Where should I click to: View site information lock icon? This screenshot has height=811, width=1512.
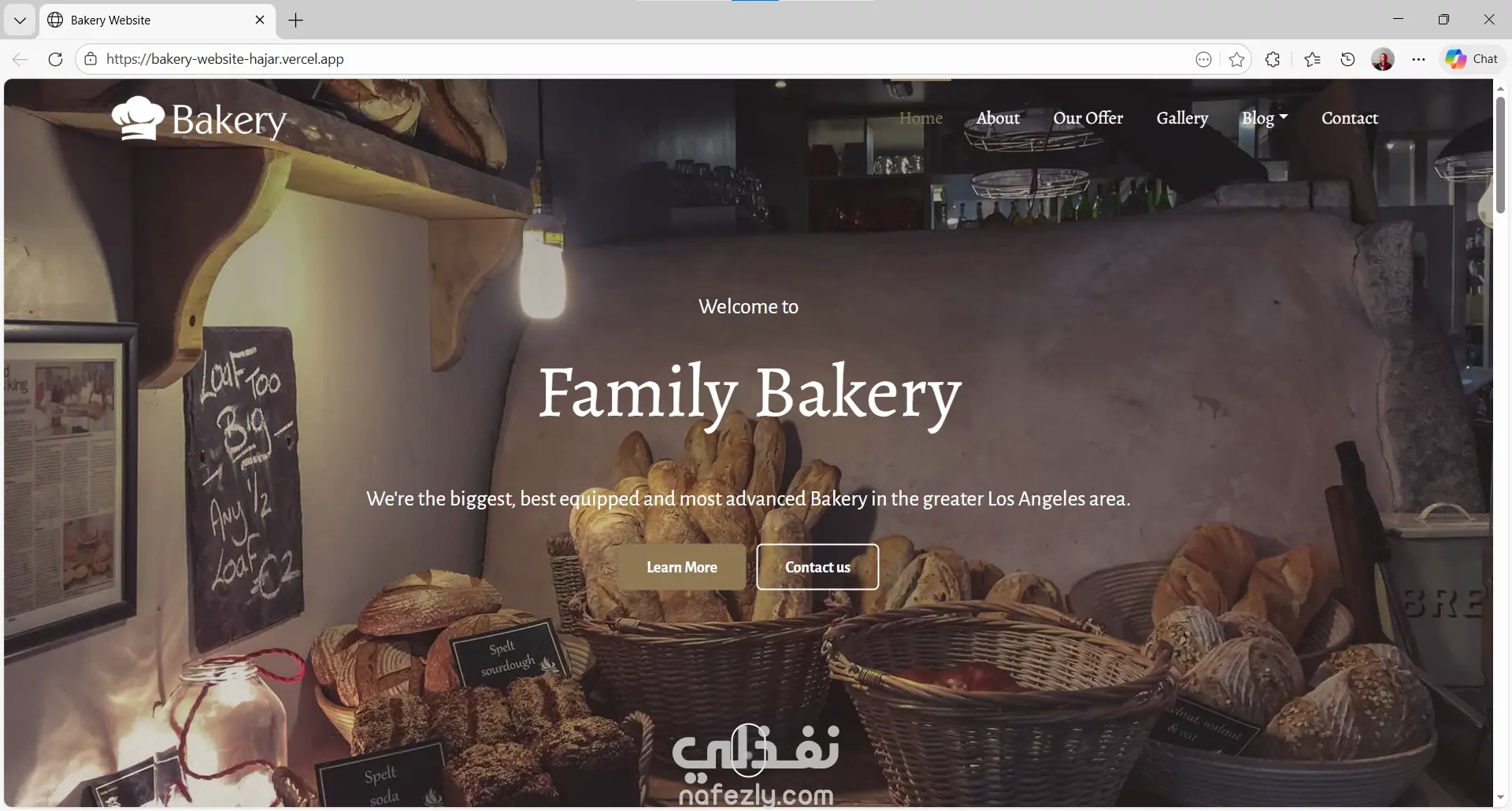(x=91, y=59)
